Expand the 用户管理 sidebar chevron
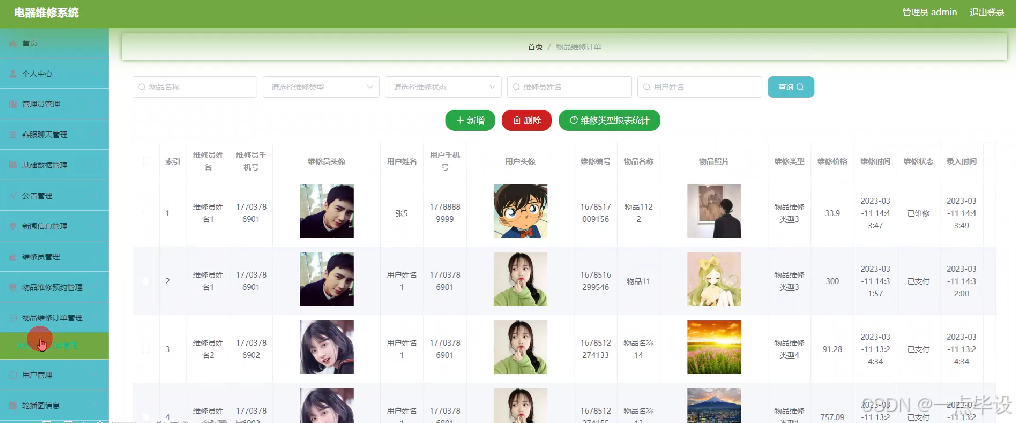The height and width of the screenshot is (423, 1016). point(96,375)
